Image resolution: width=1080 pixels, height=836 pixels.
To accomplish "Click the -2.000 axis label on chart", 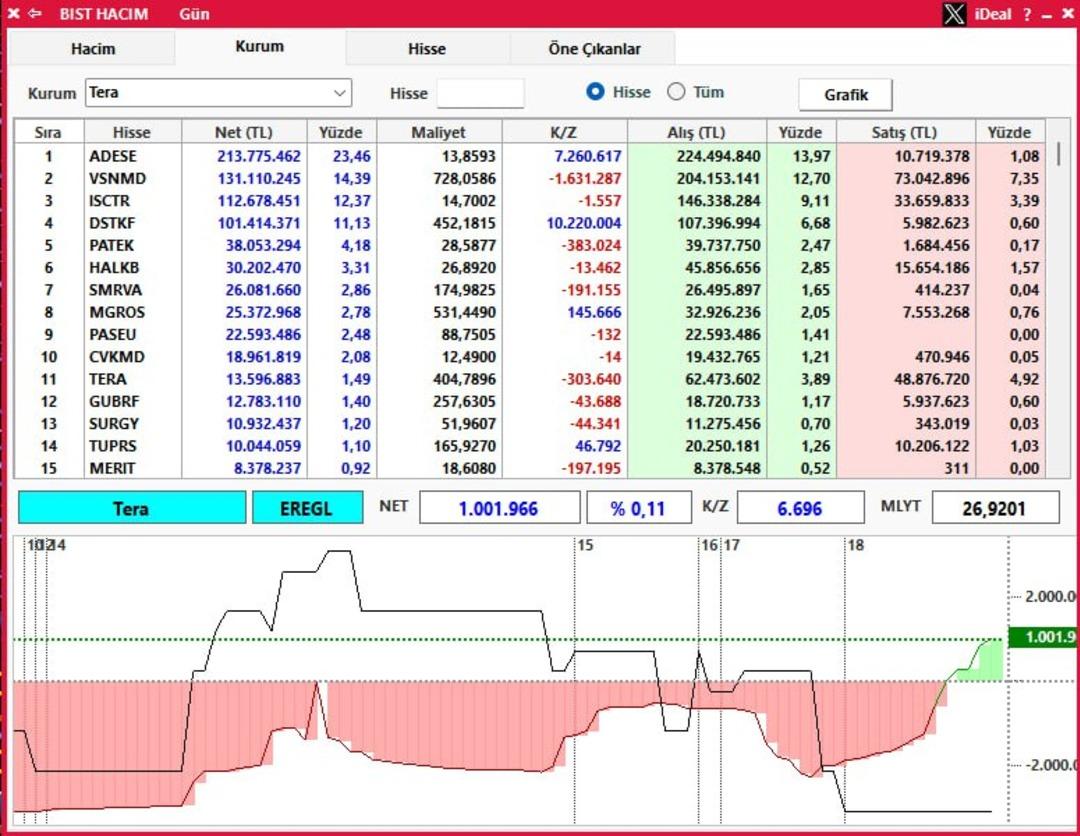I will pos(1048,764).
